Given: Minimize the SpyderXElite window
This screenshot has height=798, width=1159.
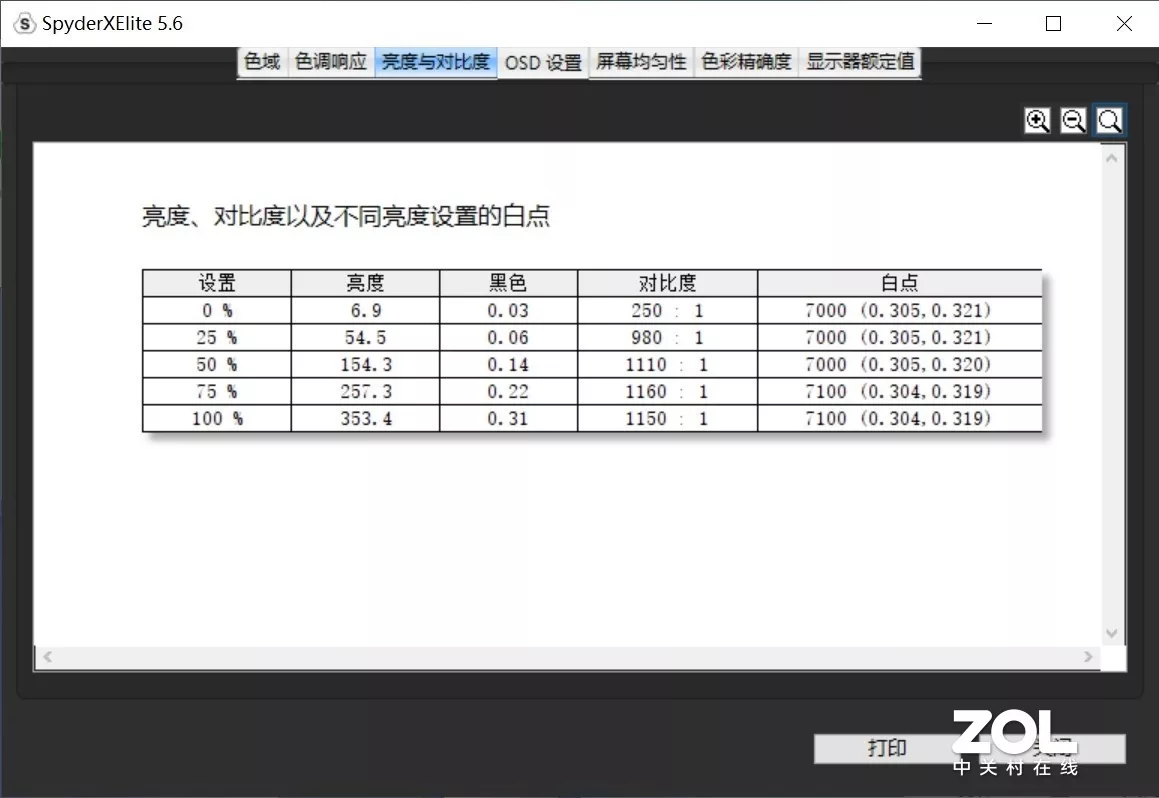Looking at the screenshot, I should point(984,24).
